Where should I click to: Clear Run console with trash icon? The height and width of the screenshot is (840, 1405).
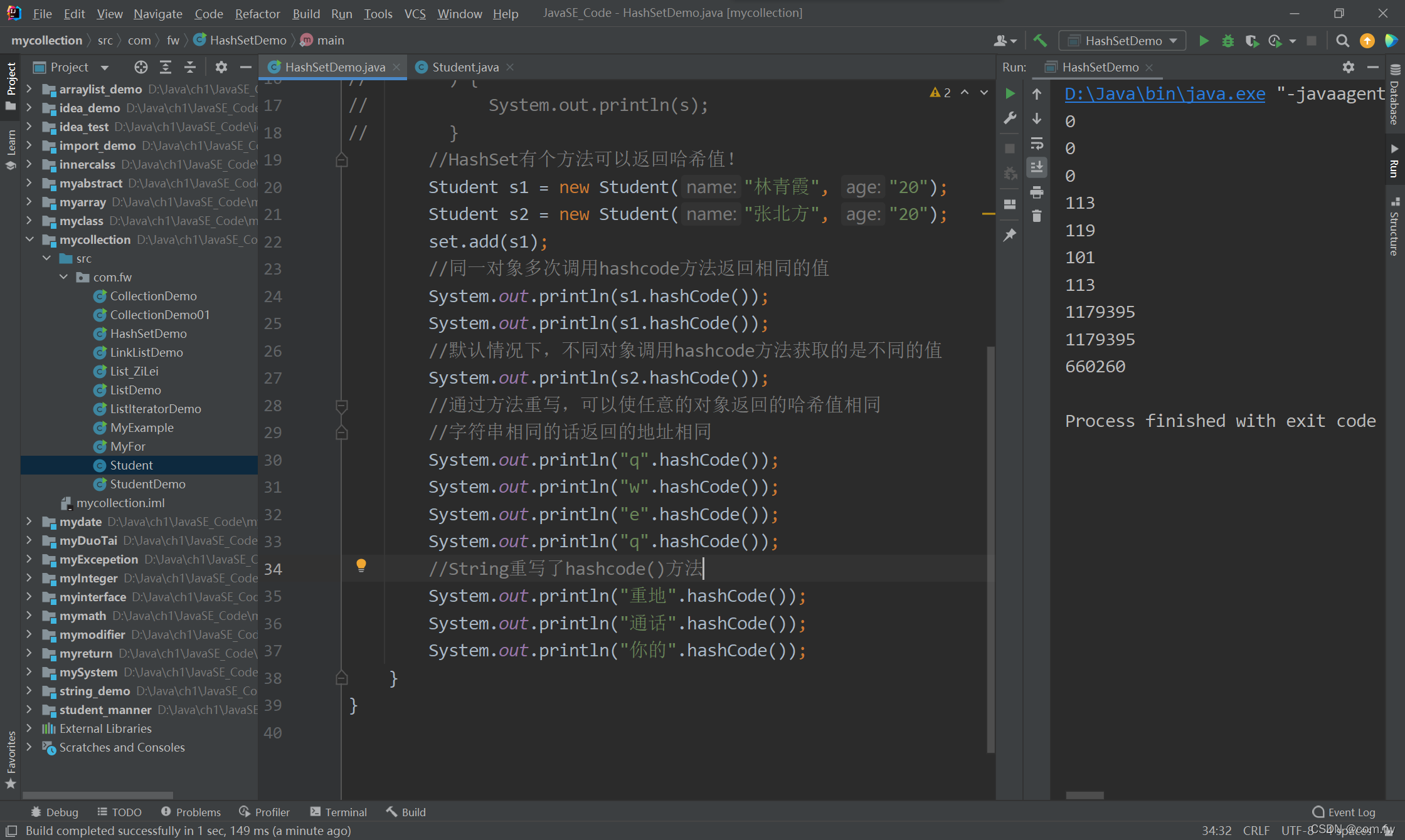coord(1037,216)
